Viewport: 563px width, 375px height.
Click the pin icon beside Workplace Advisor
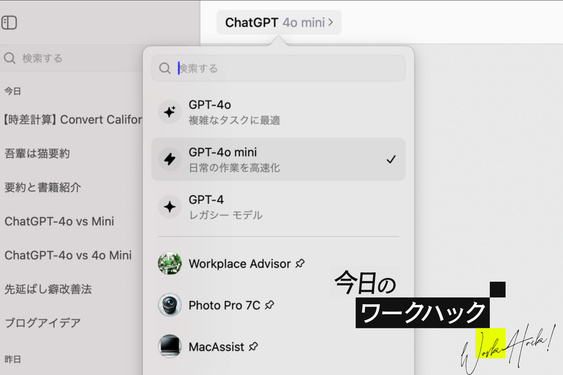300,264
